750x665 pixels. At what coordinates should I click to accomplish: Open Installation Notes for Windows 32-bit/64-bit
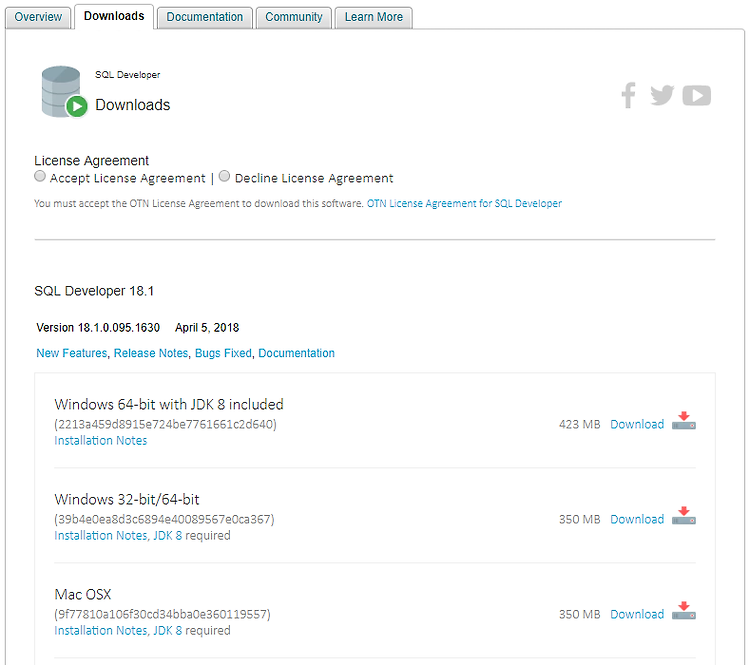pos(100,535)
